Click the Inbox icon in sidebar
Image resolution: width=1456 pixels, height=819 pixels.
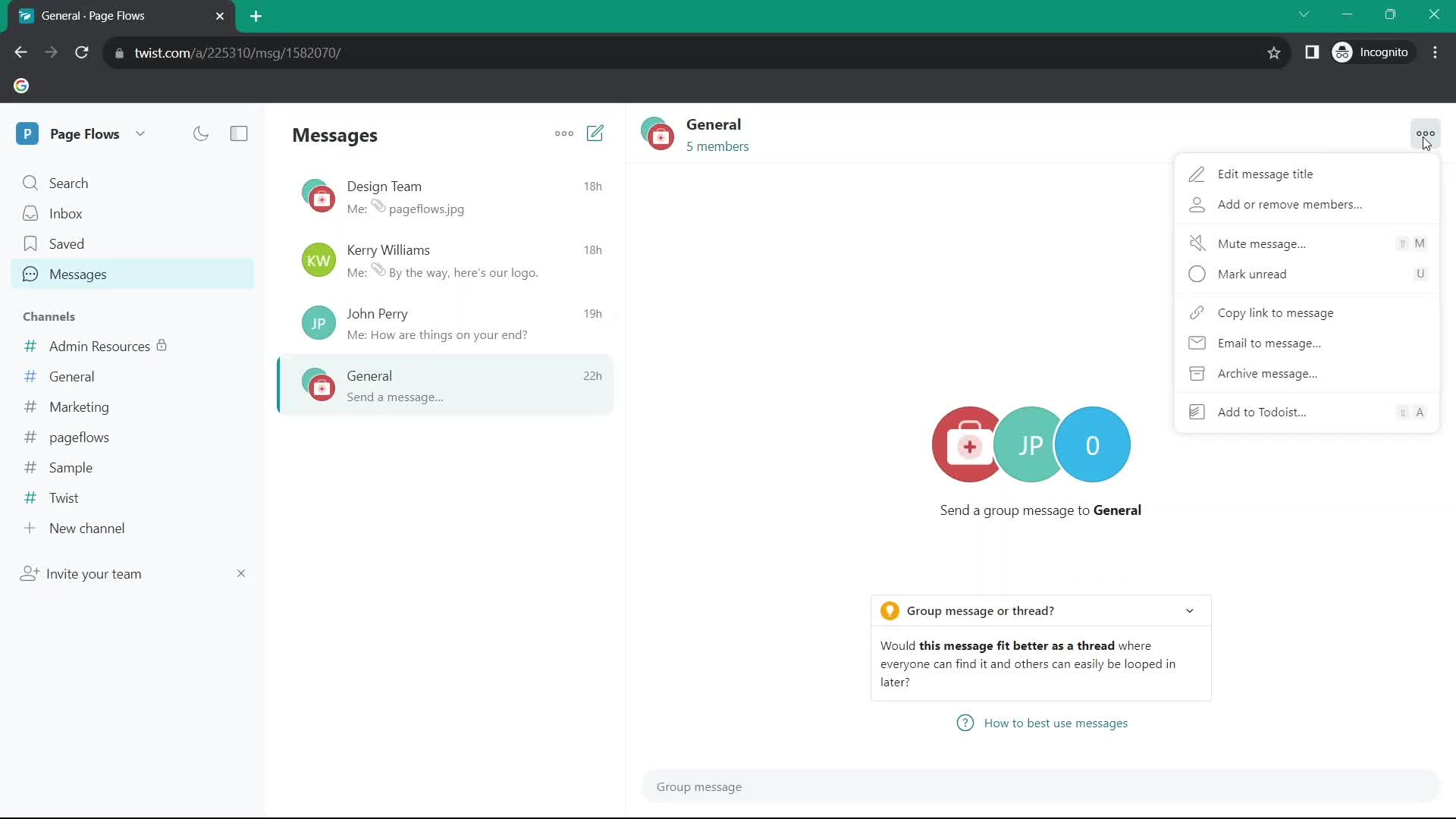[x=30, y=213]
